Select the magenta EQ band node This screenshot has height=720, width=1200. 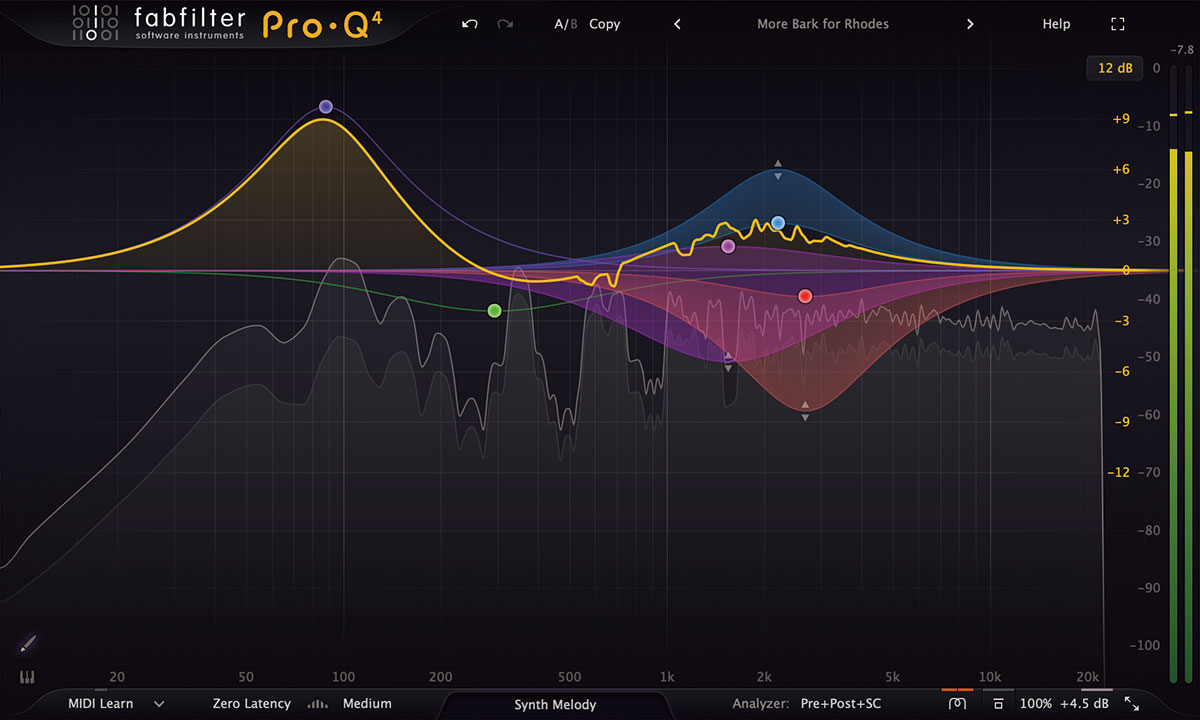click(x=728, y=246)
